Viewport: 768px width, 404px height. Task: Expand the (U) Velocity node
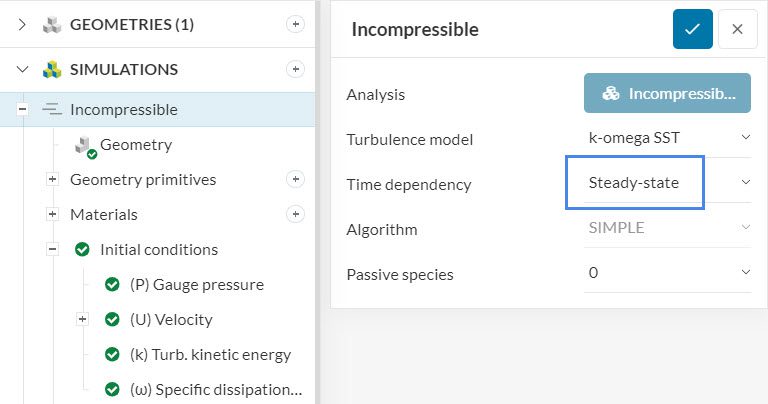83,319
